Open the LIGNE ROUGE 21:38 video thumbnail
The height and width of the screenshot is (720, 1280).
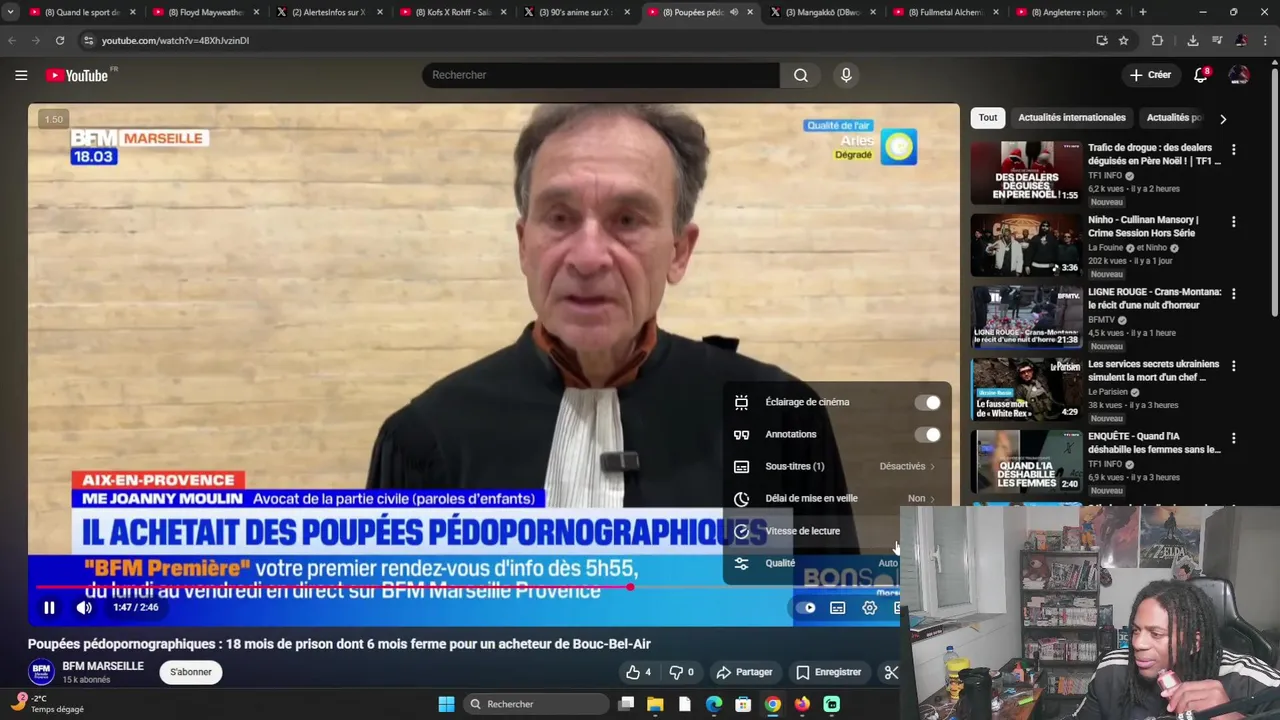coord(1026,317)
